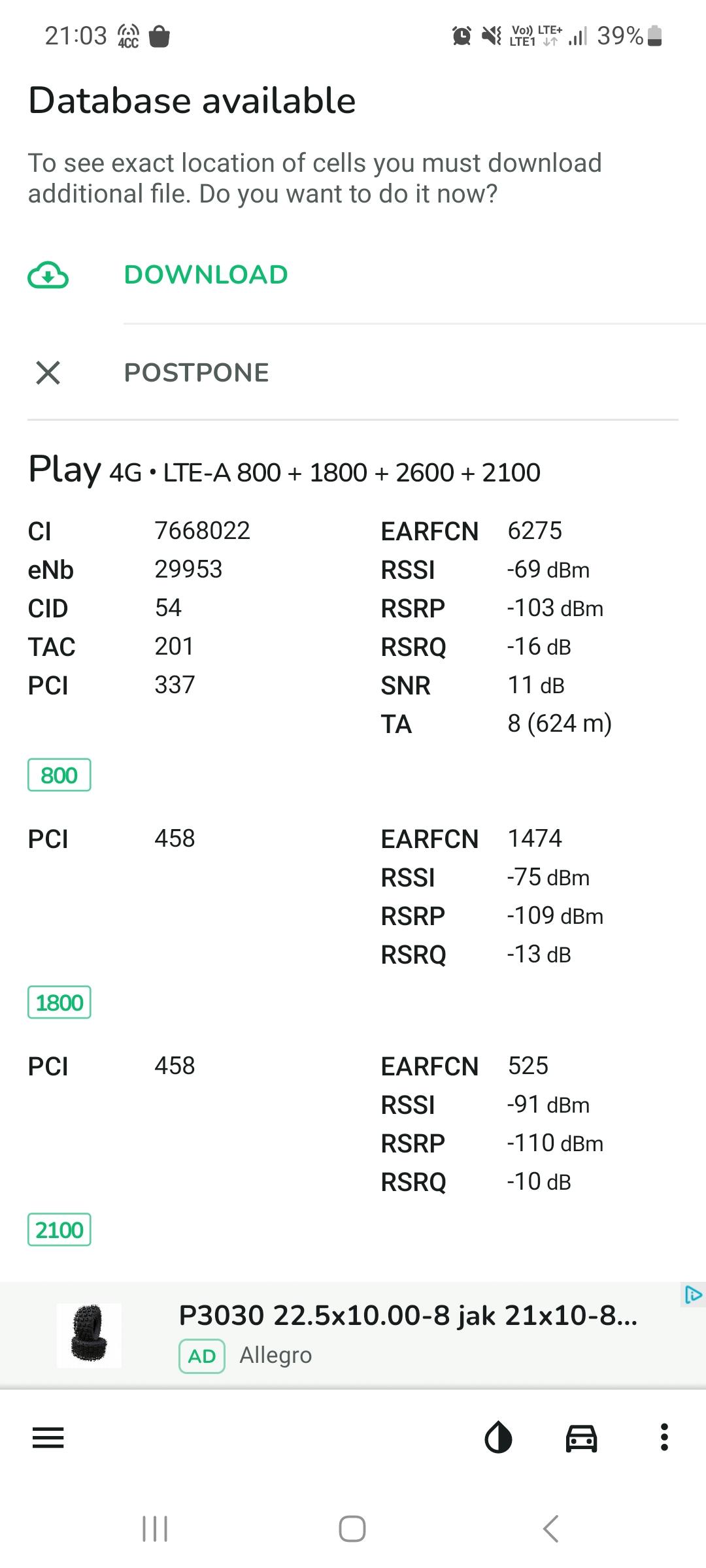The image size is (706, 1568).
Task: Tap the AdChoices info icon
Action: click(693, 1294)
